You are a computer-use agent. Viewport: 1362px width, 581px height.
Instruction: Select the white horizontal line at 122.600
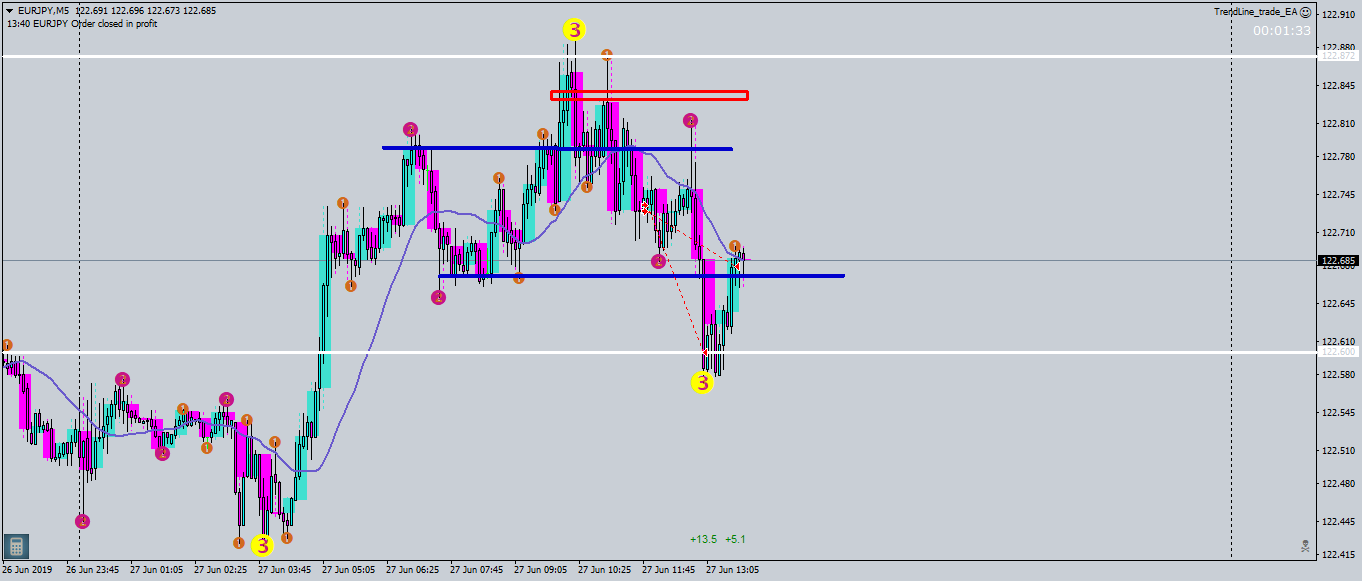[660, 352]
